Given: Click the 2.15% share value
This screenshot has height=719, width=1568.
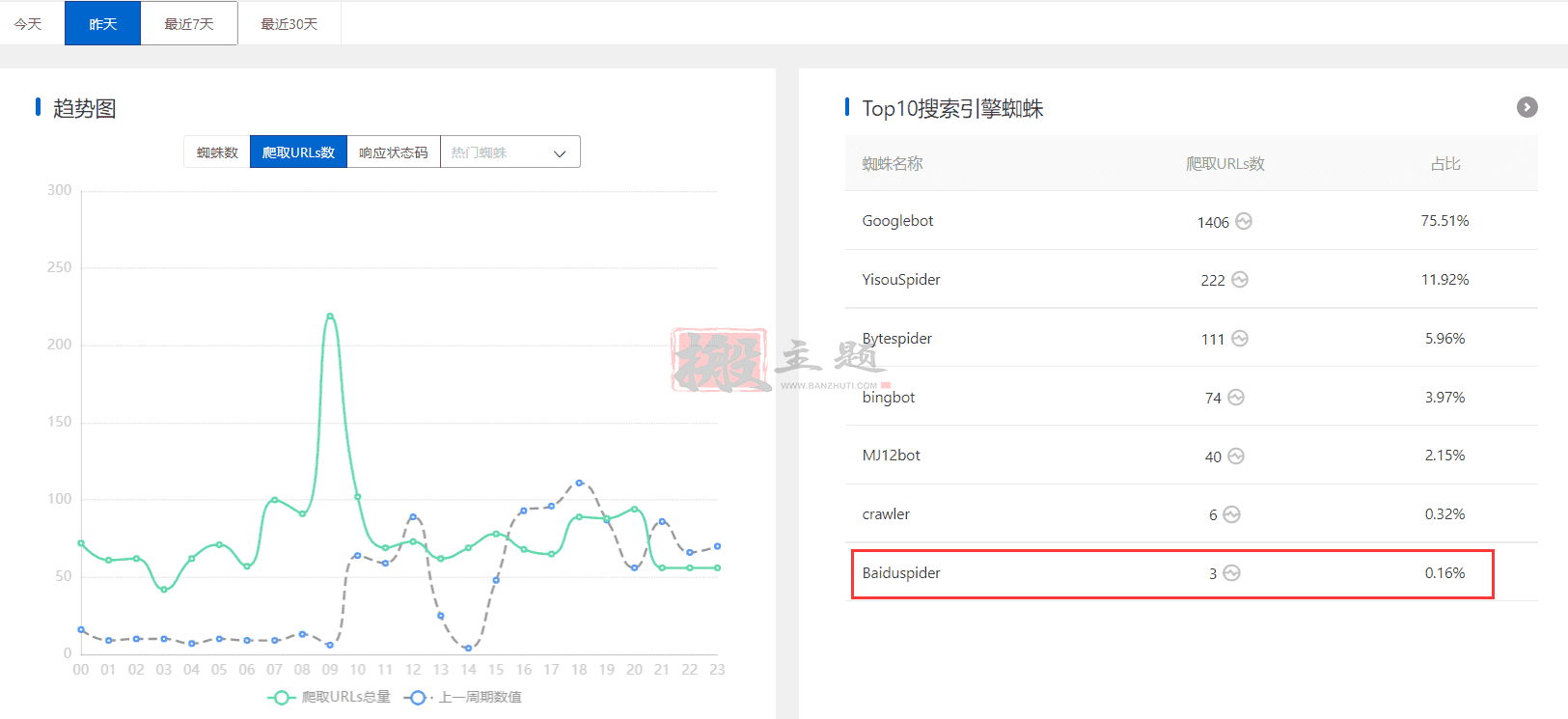Looking at the screenshot, I should [x=1444, y=456].
